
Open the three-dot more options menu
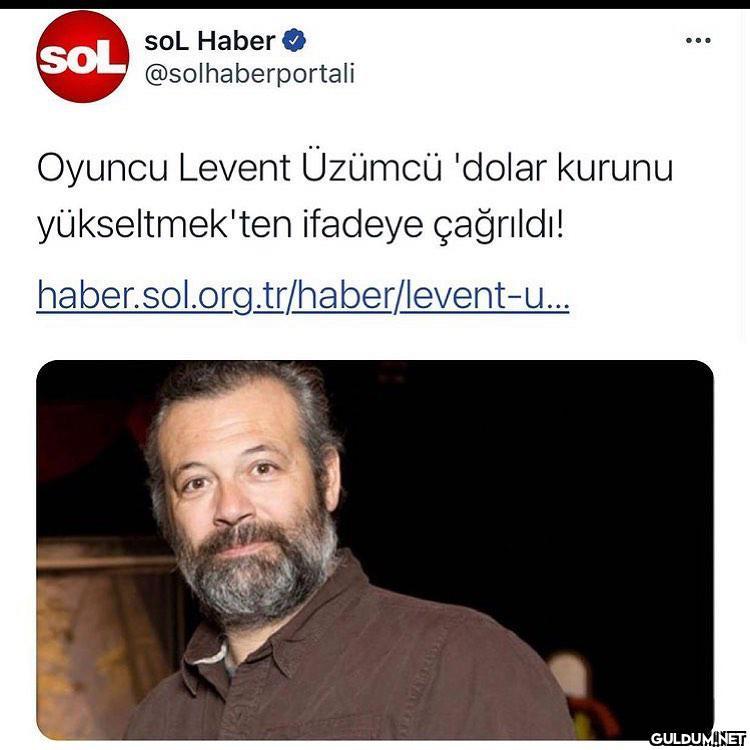click(698, 41)
